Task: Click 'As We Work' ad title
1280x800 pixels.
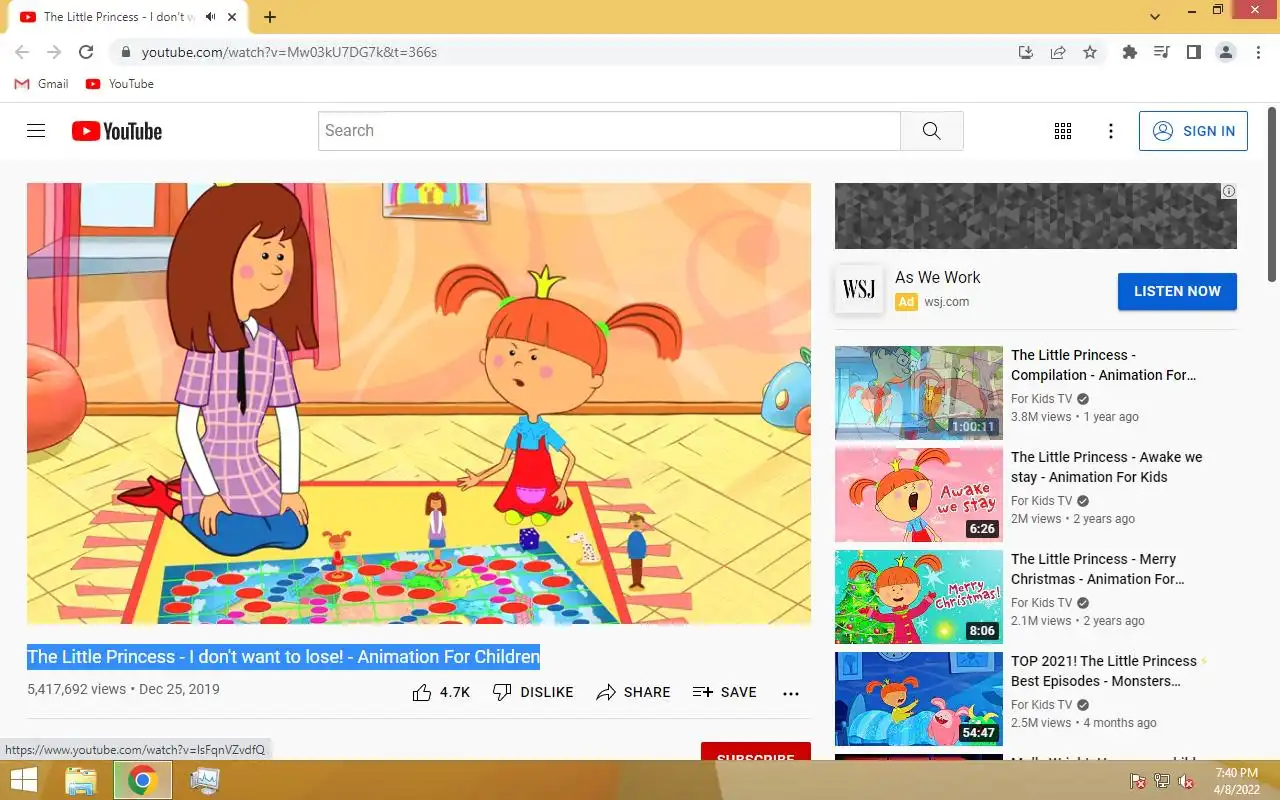Action: (937, 277)
